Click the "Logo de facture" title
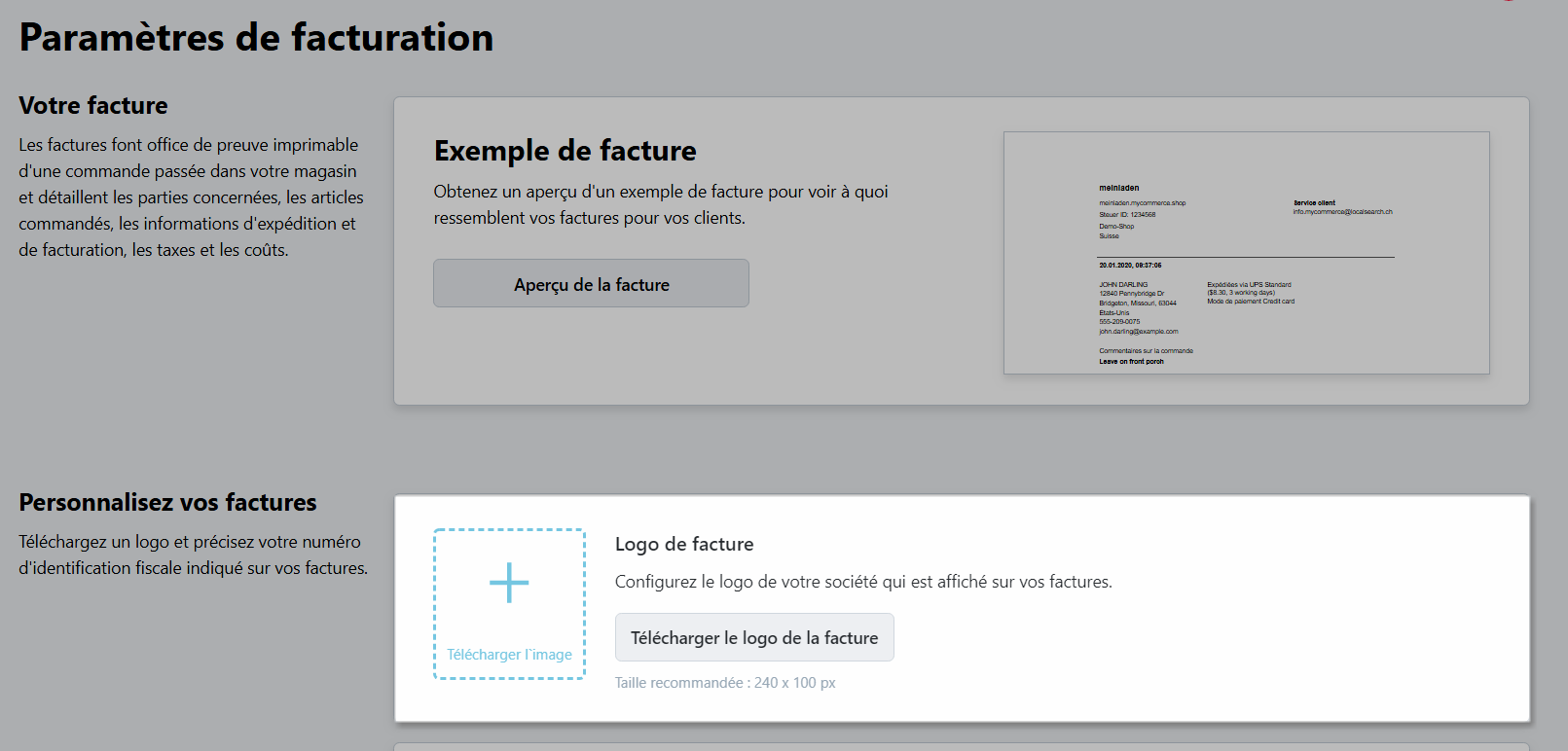Viewport: 1568px width, 751px height. point(683,544)
